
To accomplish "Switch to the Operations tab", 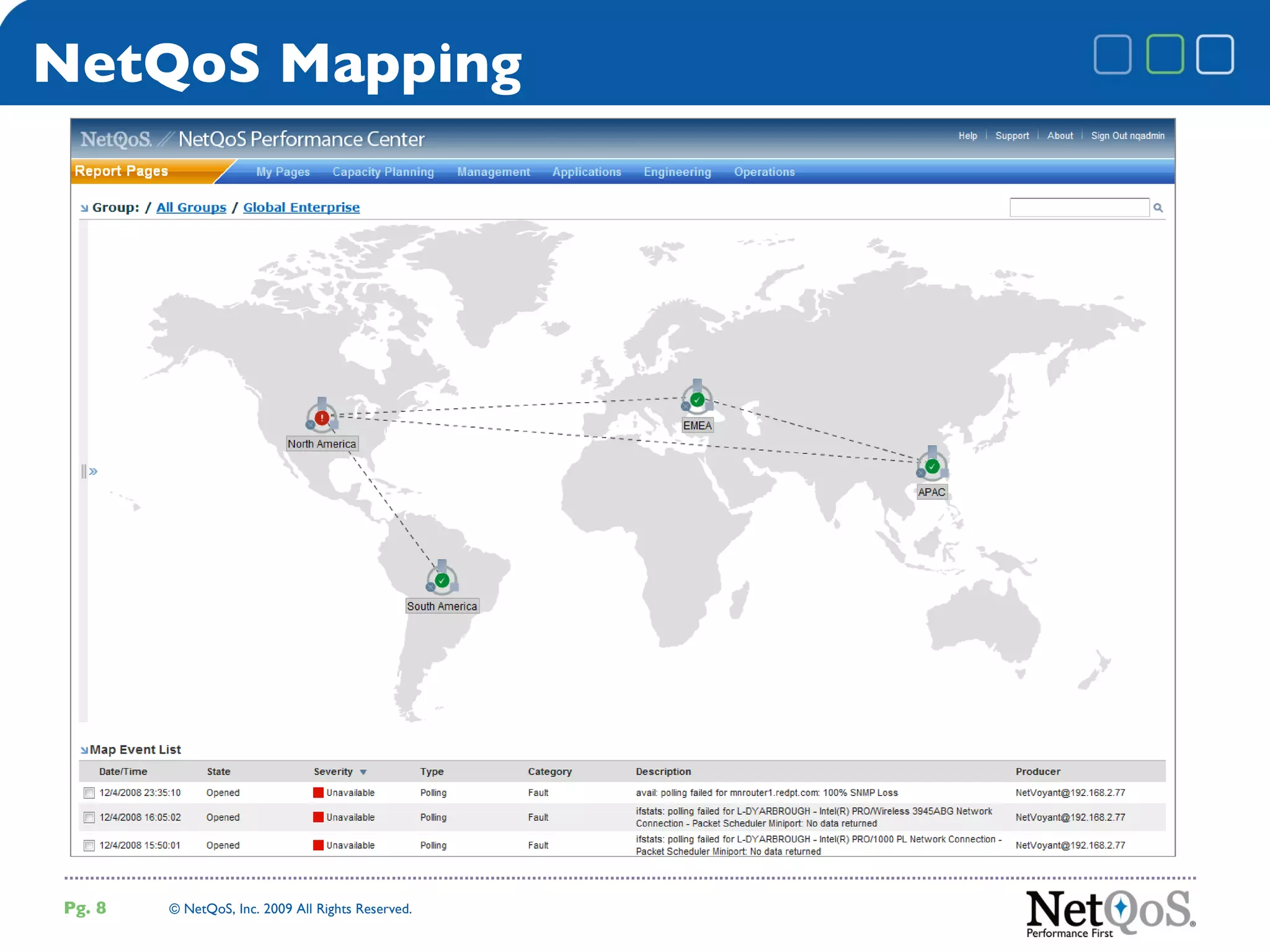I will pos(764,172).
